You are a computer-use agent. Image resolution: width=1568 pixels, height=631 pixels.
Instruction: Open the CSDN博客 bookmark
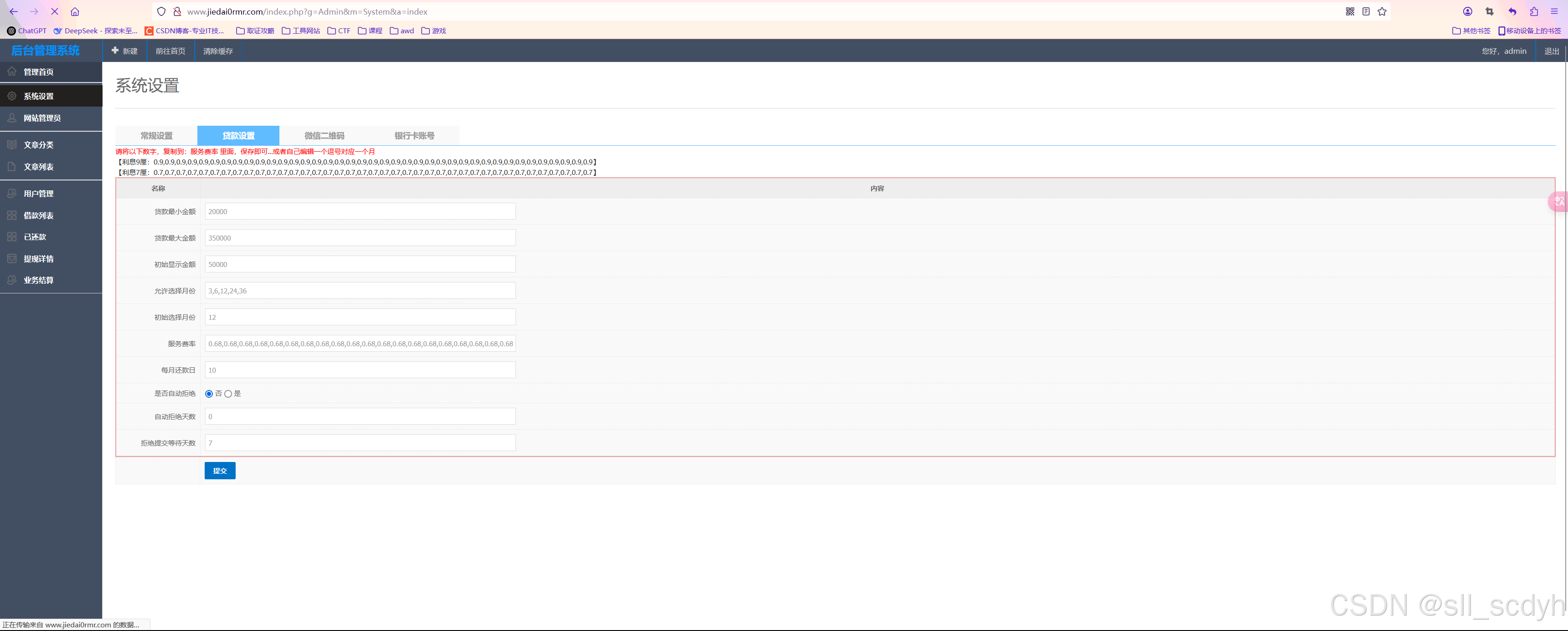click(185, 31)
